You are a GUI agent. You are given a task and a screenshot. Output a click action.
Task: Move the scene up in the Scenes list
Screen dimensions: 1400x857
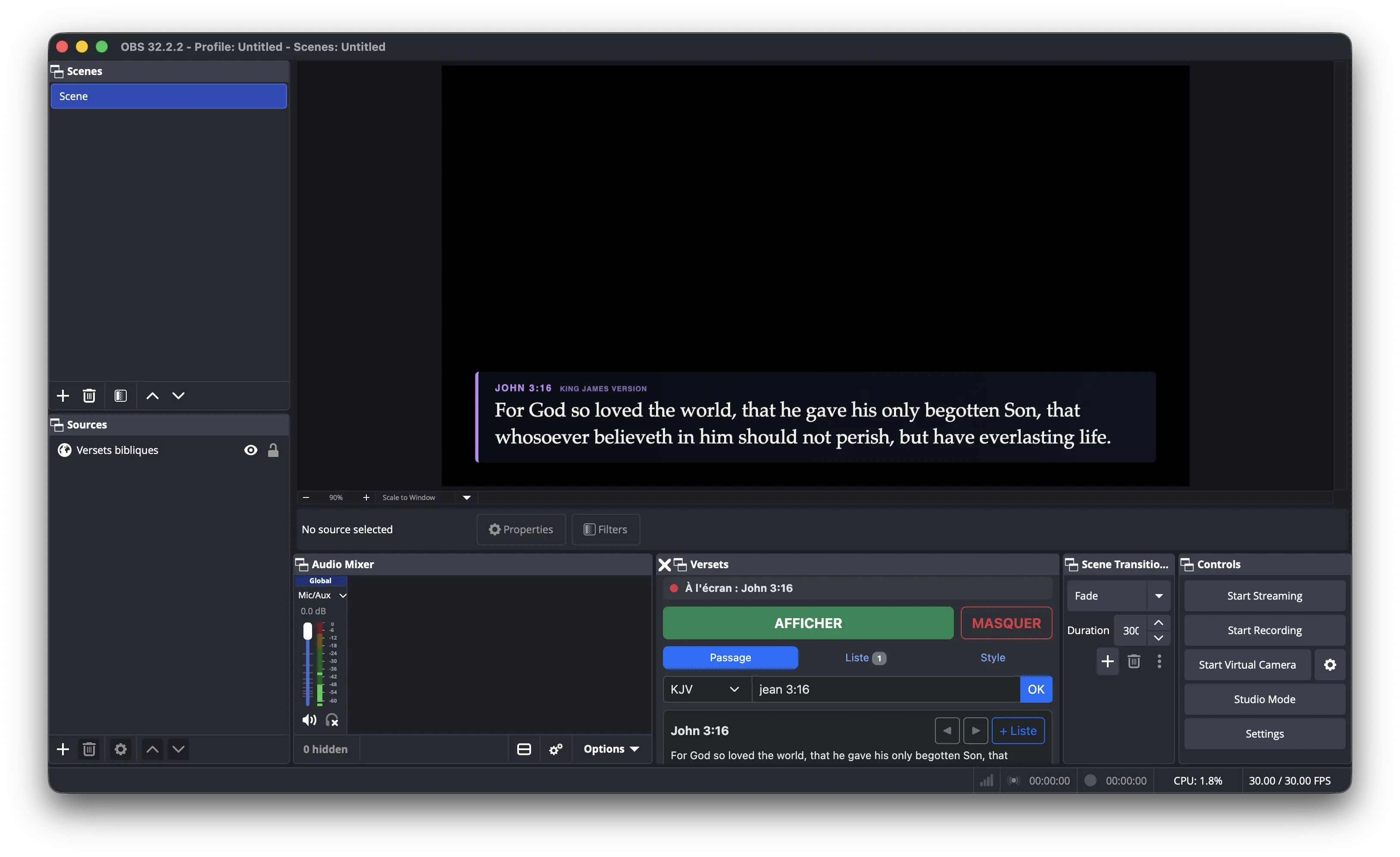click(x=152, y=396)
